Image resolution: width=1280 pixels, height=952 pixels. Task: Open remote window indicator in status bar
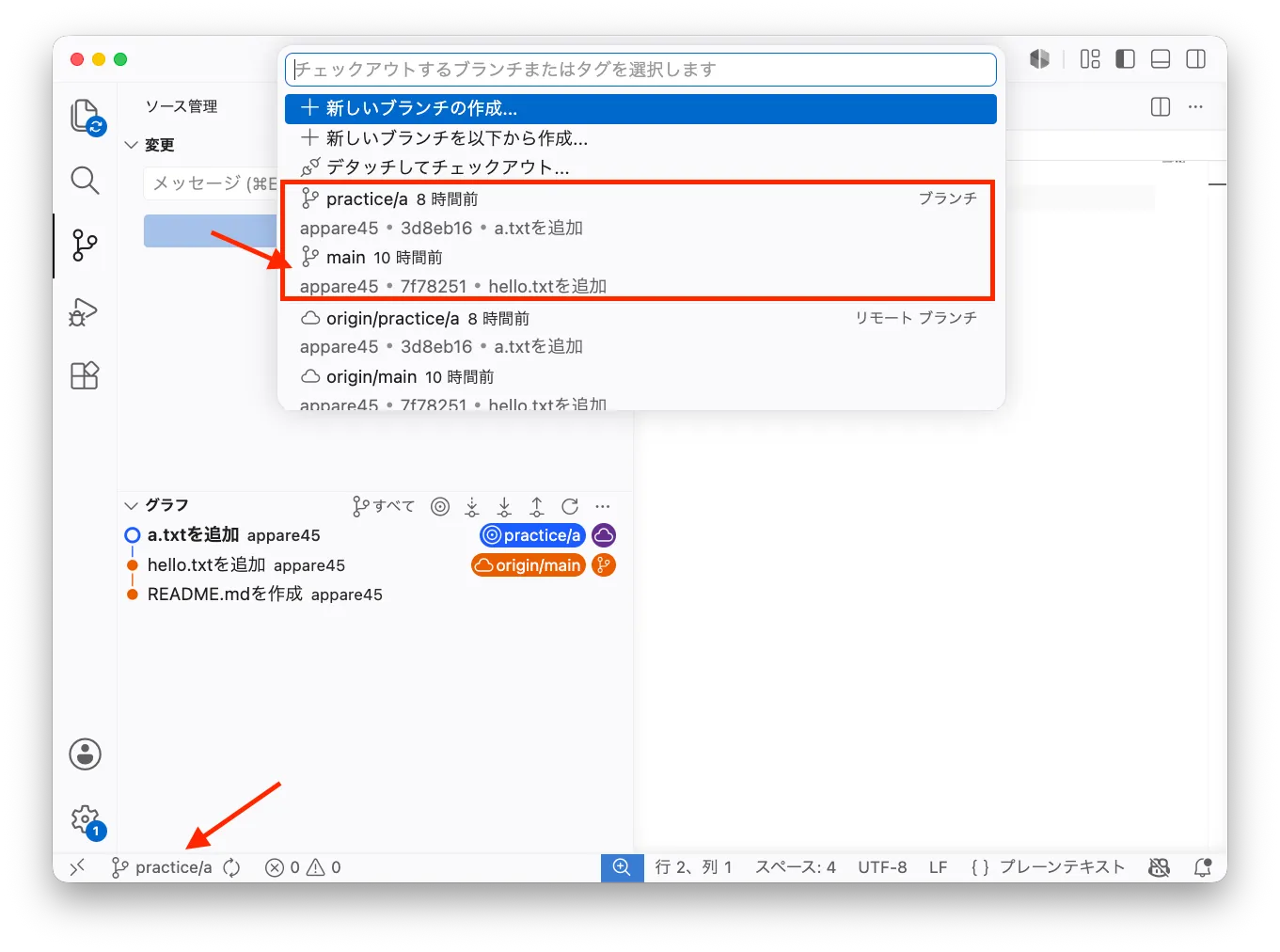pyautogui.click(x=78, y=867)
